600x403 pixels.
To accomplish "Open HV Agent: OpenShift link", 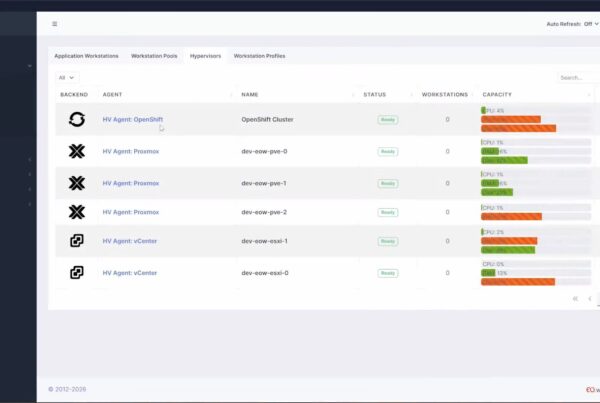I will (x=133, y=119).
